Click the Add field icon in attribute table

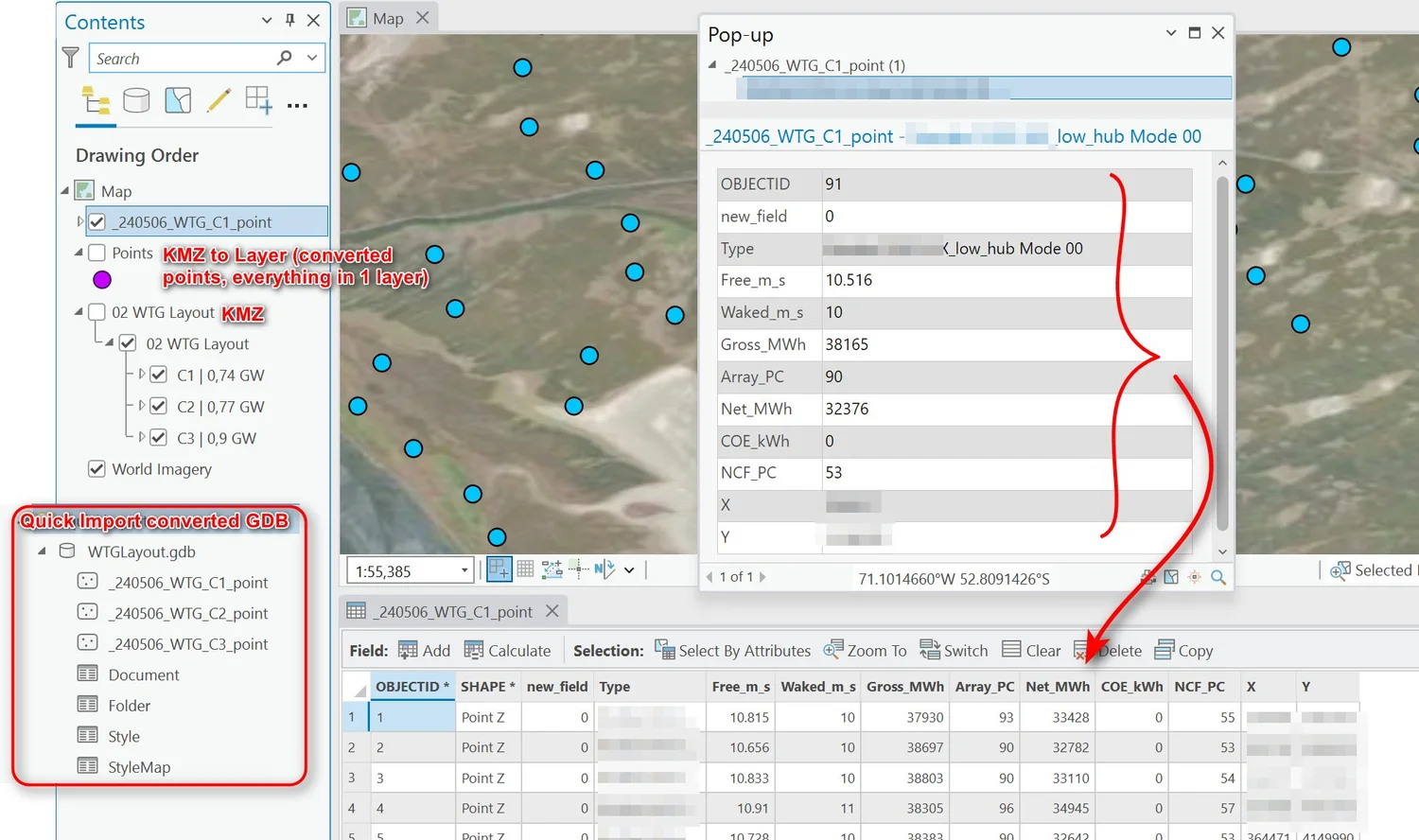pyautogui.click(x=410, y=650)
